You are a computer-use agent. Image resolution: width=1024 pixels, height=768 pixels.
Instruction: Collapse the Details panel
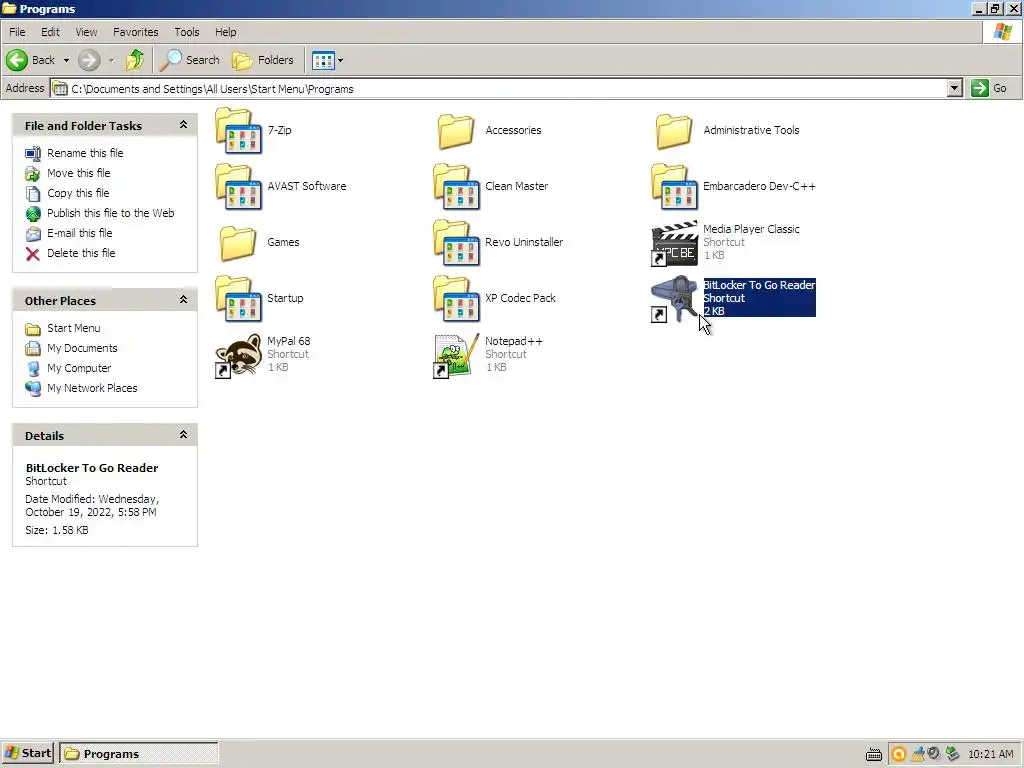(x=184, y=435)
